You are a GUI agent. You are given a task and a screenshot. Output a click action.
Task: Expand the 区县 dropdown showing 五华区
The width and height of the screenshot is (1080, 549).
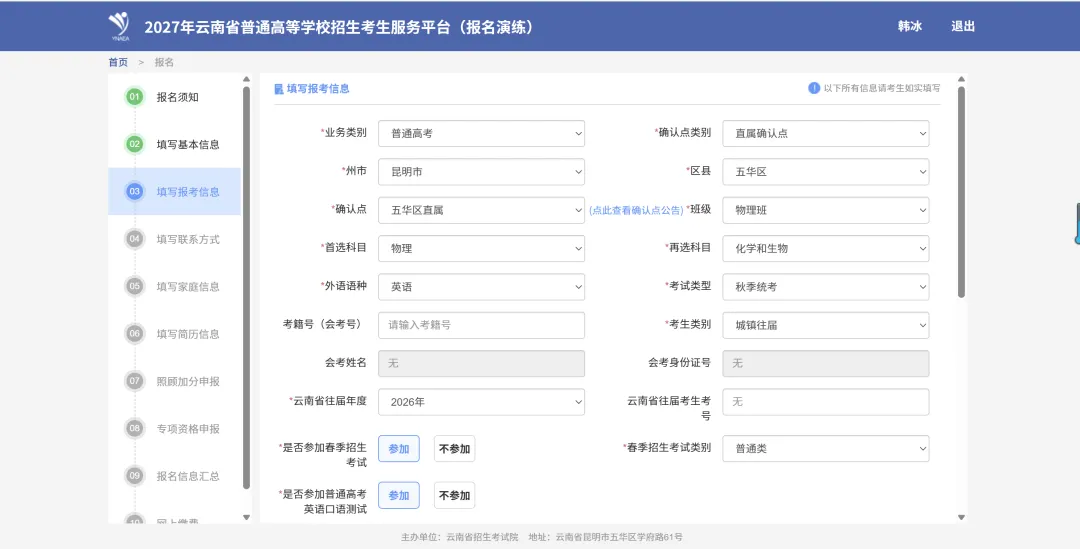click(x=826, y=172)
